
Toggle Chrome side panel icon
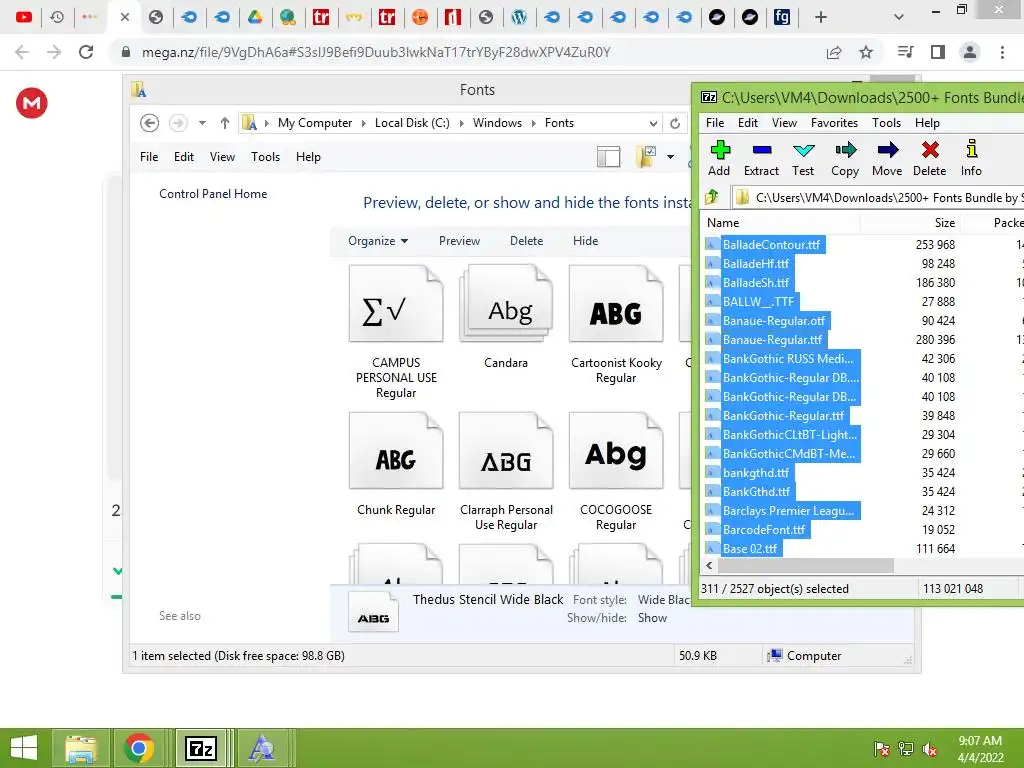pyautogui.click(x=938, y=52)
